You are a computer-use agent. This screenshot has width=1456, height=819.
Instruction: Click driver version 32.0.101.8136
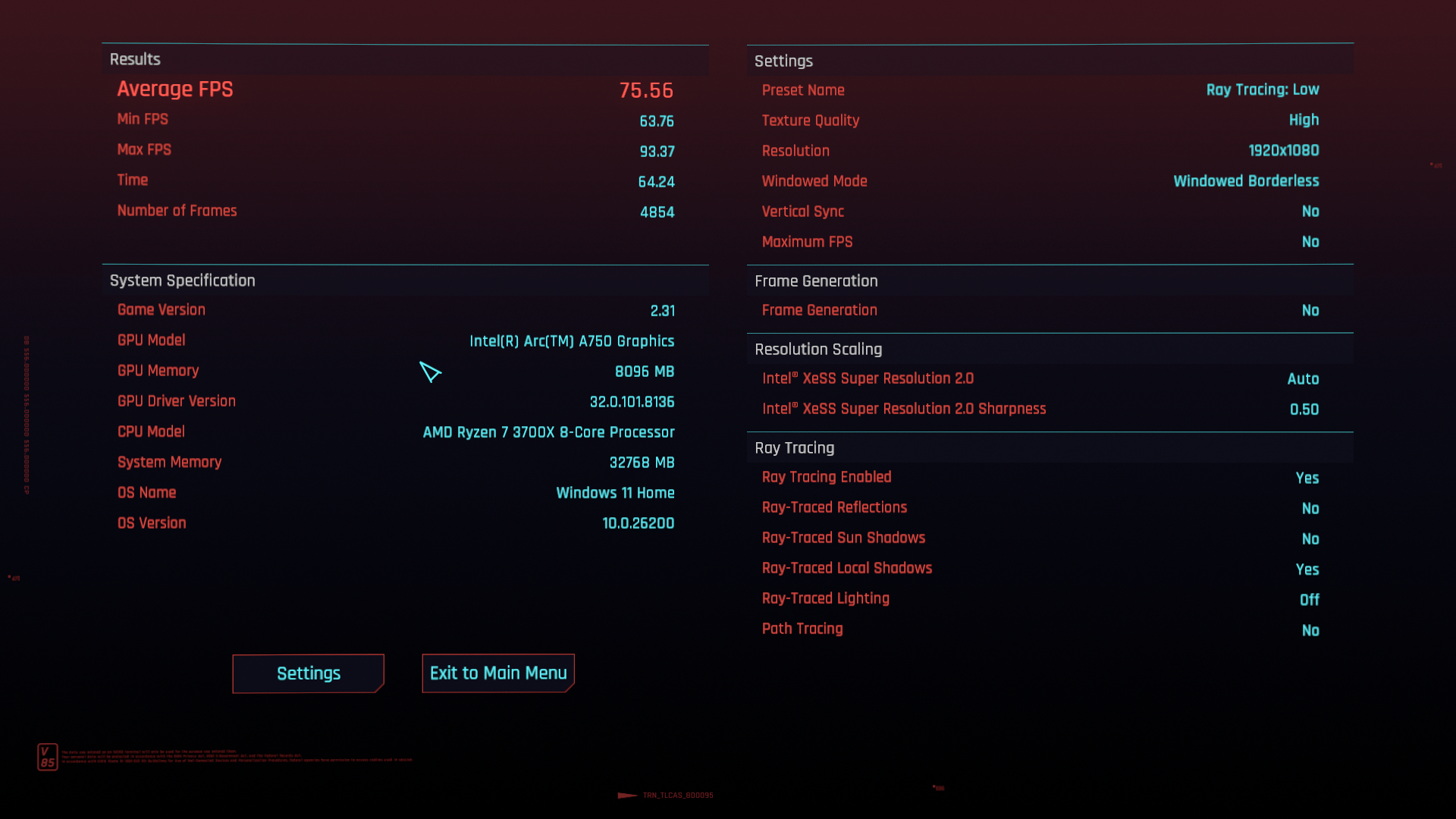(632, 402)
